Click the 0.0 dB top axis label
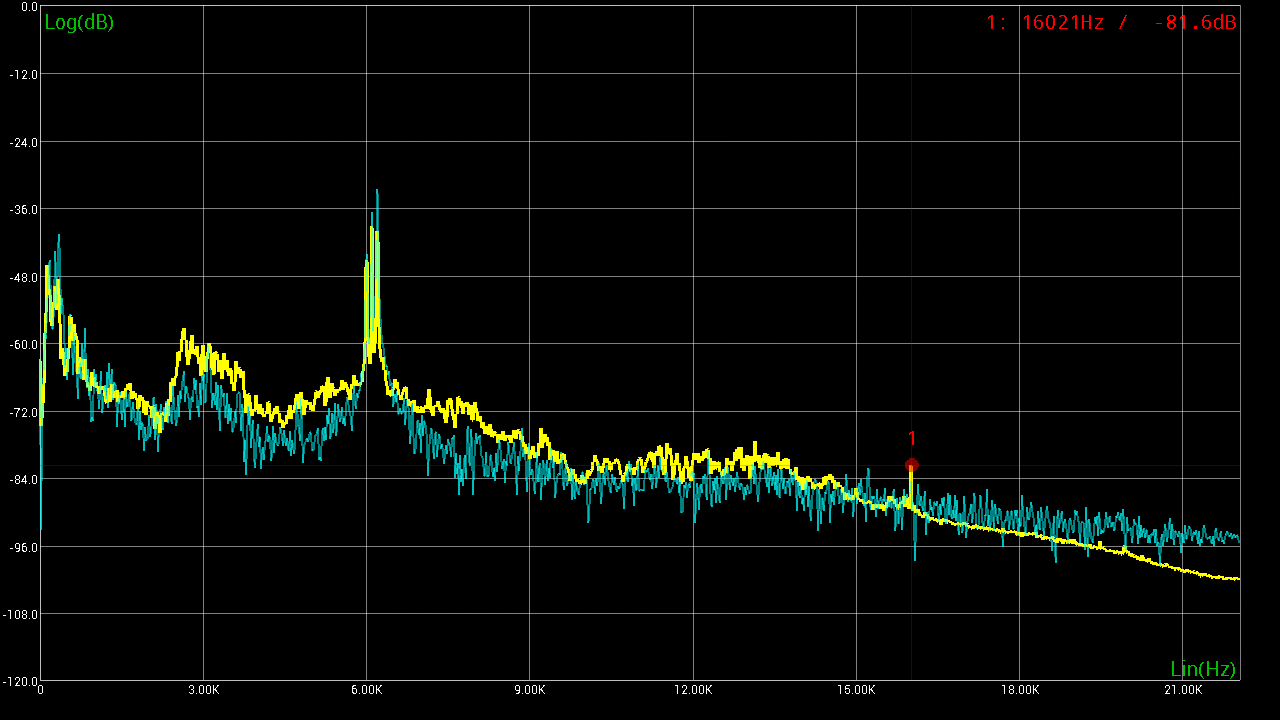 (x=27, y=8)
